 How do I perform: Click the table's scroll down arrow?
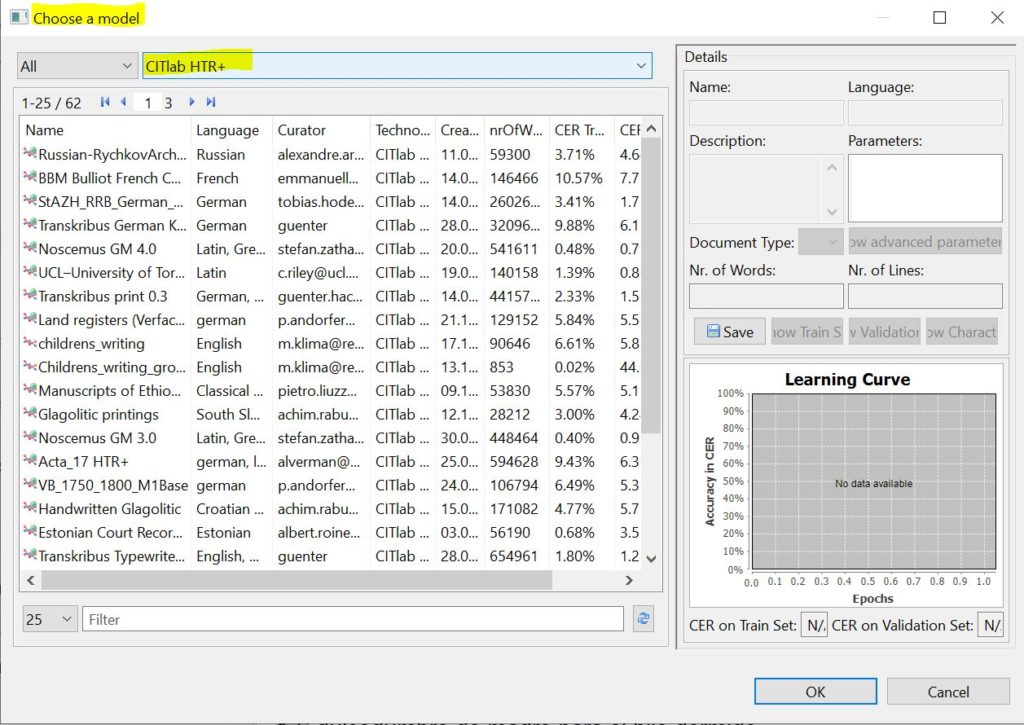pyautogui.click(x=651, y=558)
